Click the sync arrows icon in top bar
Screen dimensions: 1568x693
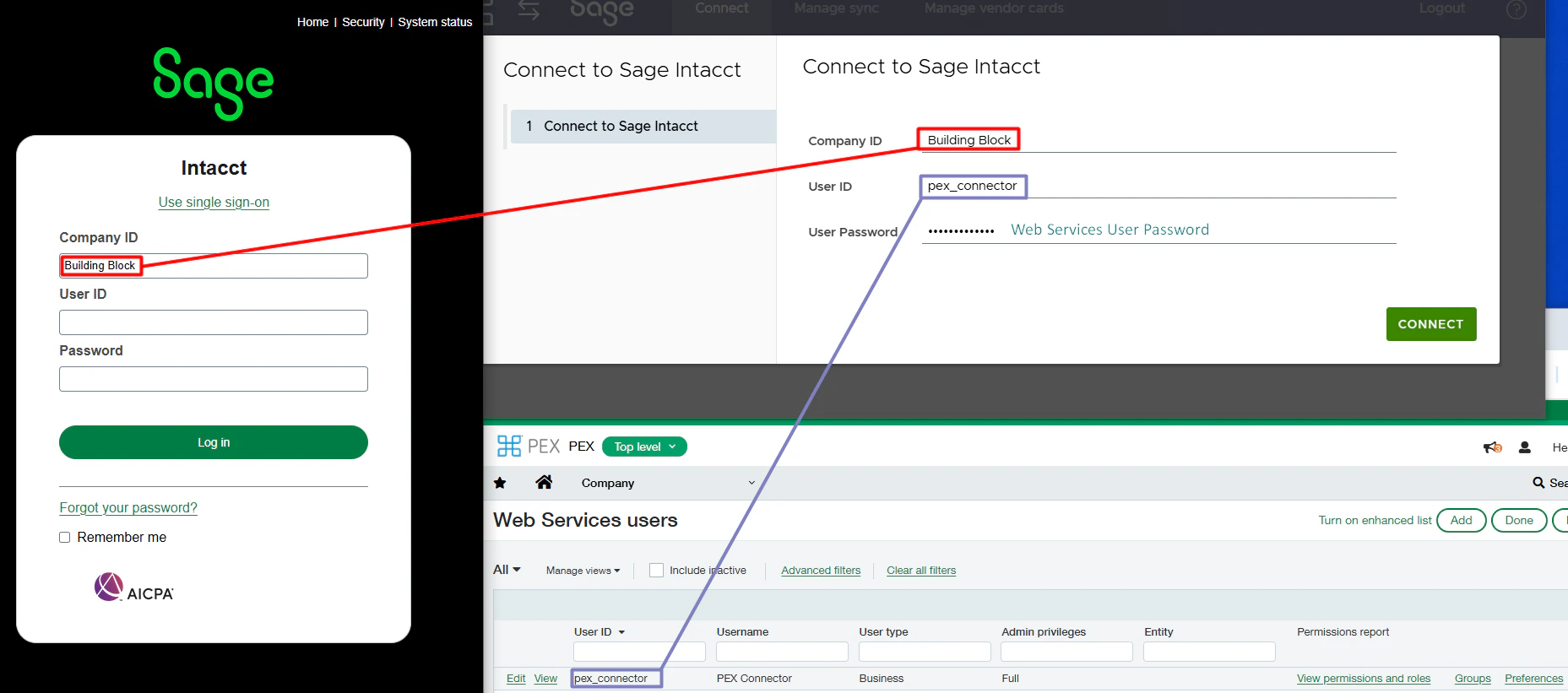coord(529,10)
